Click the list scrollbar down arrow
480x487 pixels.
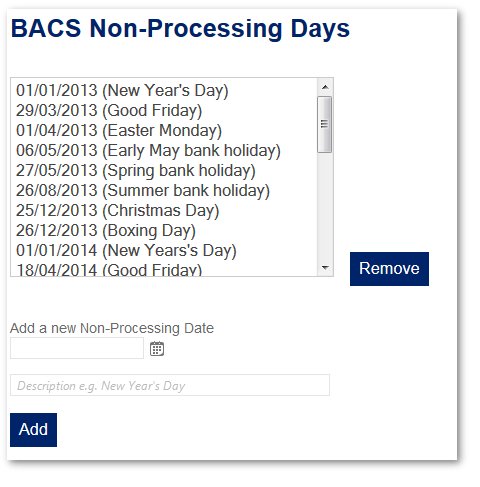[325, 268]
